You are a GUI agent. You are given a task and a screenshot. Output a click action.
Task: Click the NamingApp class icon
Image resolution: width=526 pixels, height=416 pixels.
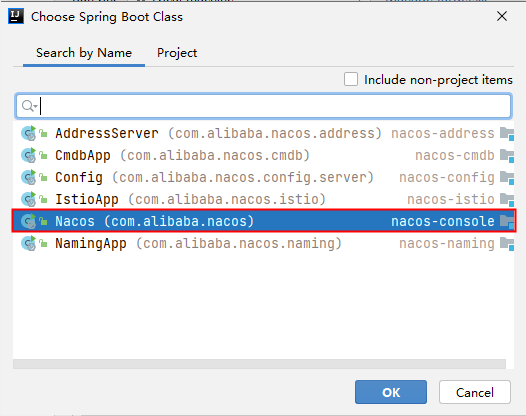[x=29, y=243]
